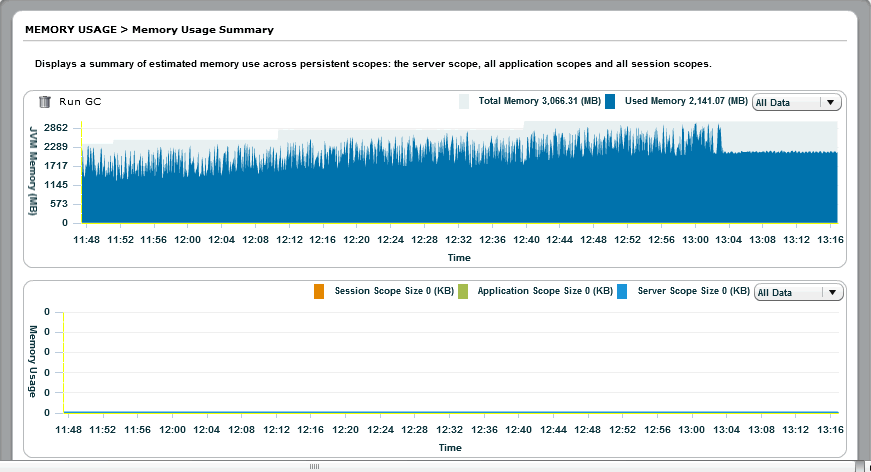Click the Application Scope Size green swatch
The width and height of the screenshot is (871, 472).
[x=463, y=291]
